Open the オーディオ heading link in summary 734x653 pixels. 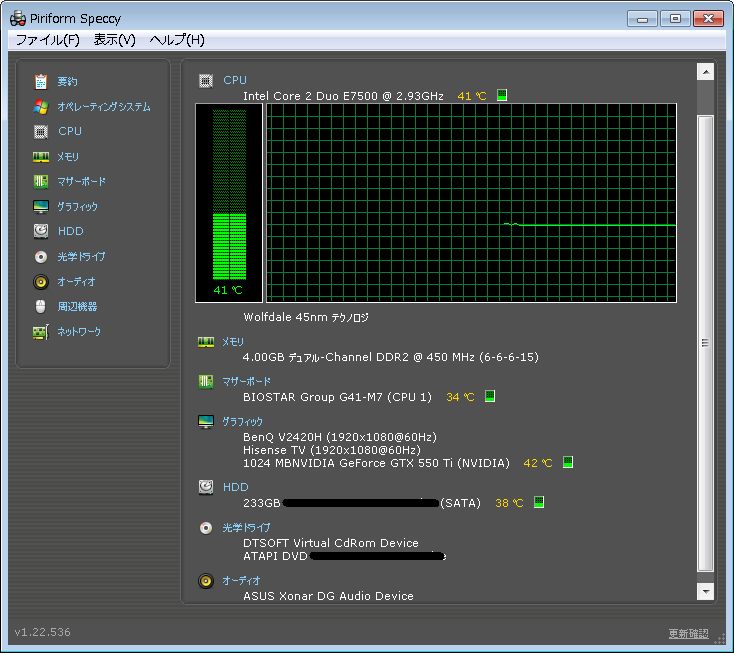(241, 581)
